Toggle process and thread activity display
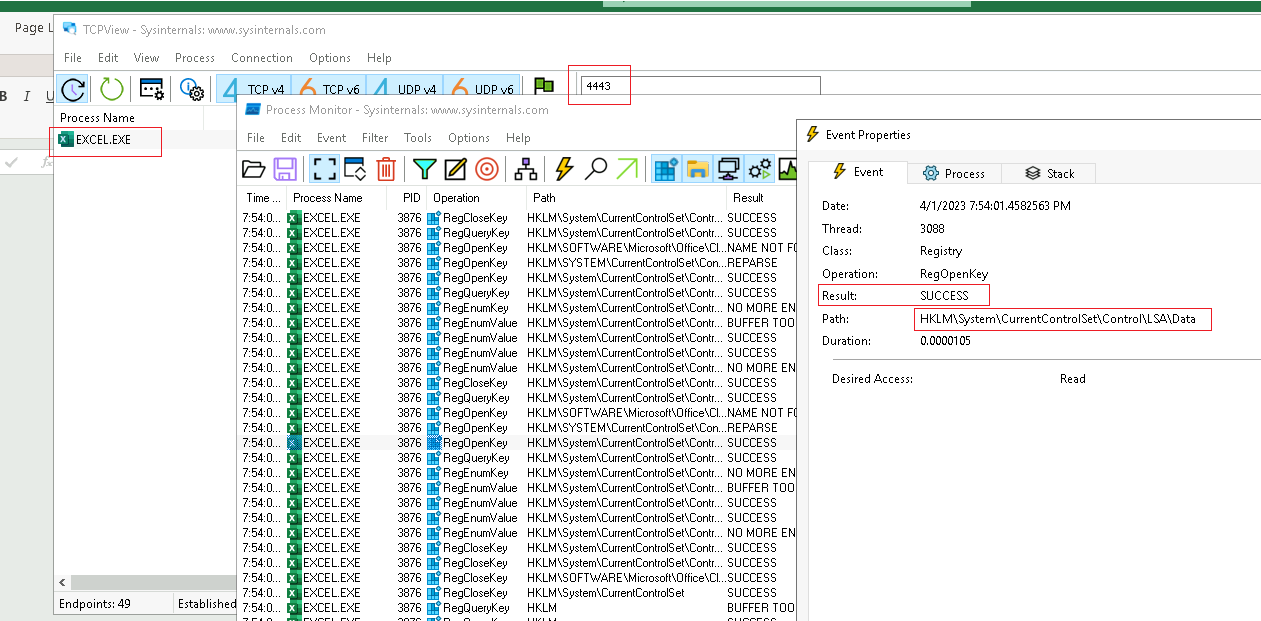This screenshot has height=621, width=1261. click(x=760, y=169)
